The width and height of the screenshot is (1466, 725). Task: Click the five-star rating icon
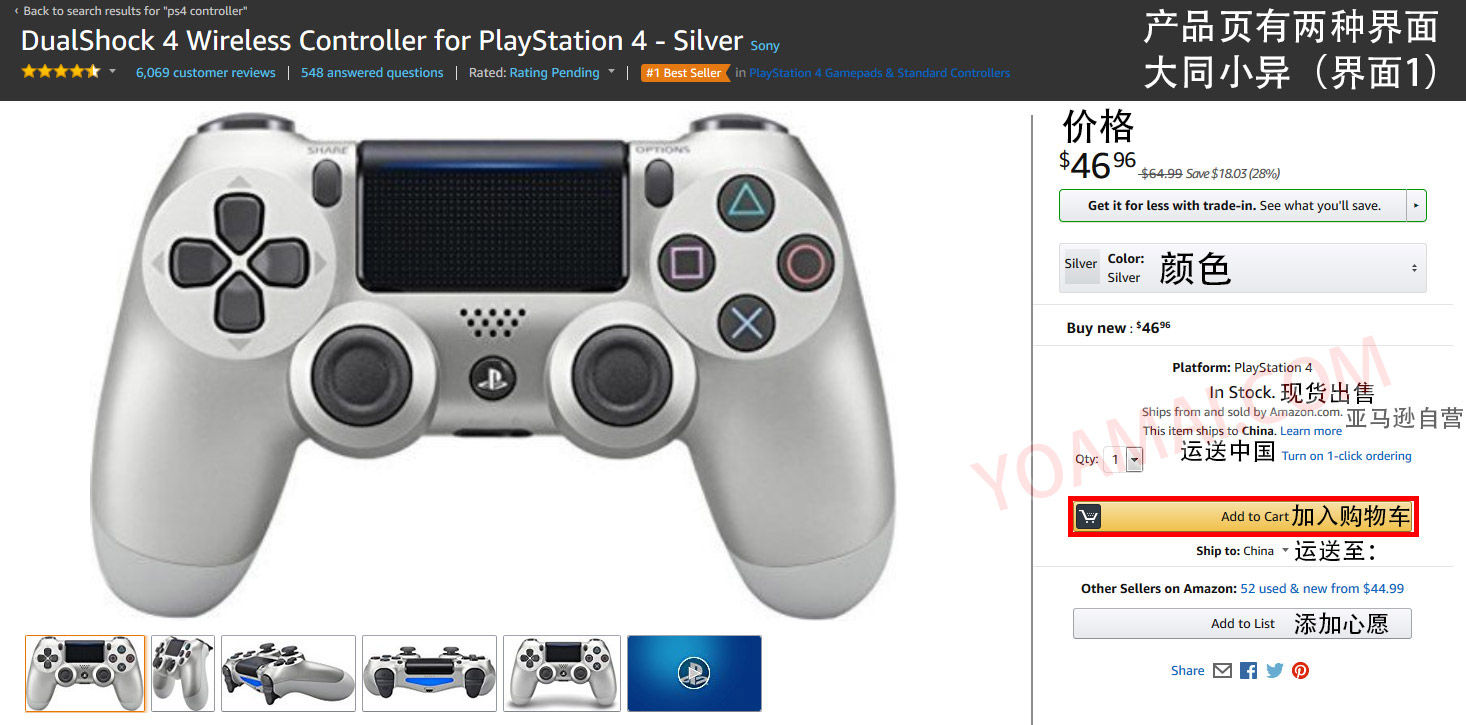coord(61,72)
